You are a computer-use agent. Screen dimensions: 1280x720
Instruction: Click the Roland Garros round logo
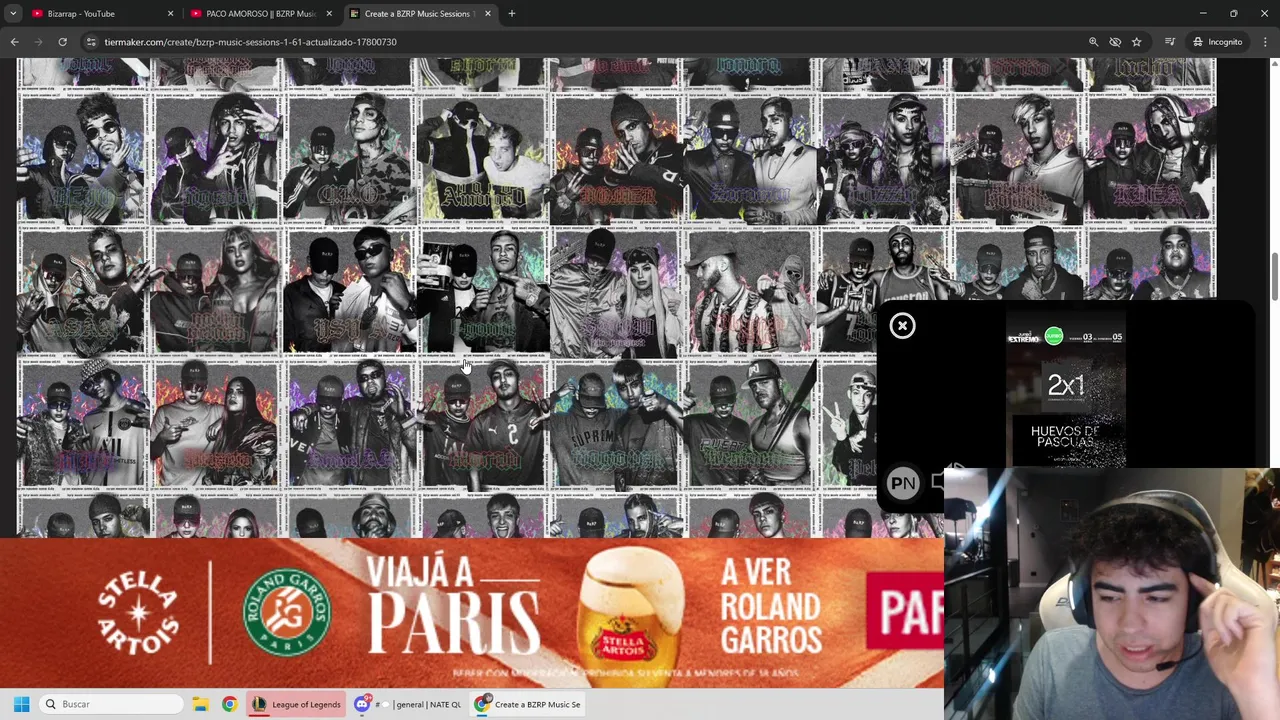pos(287,613)
